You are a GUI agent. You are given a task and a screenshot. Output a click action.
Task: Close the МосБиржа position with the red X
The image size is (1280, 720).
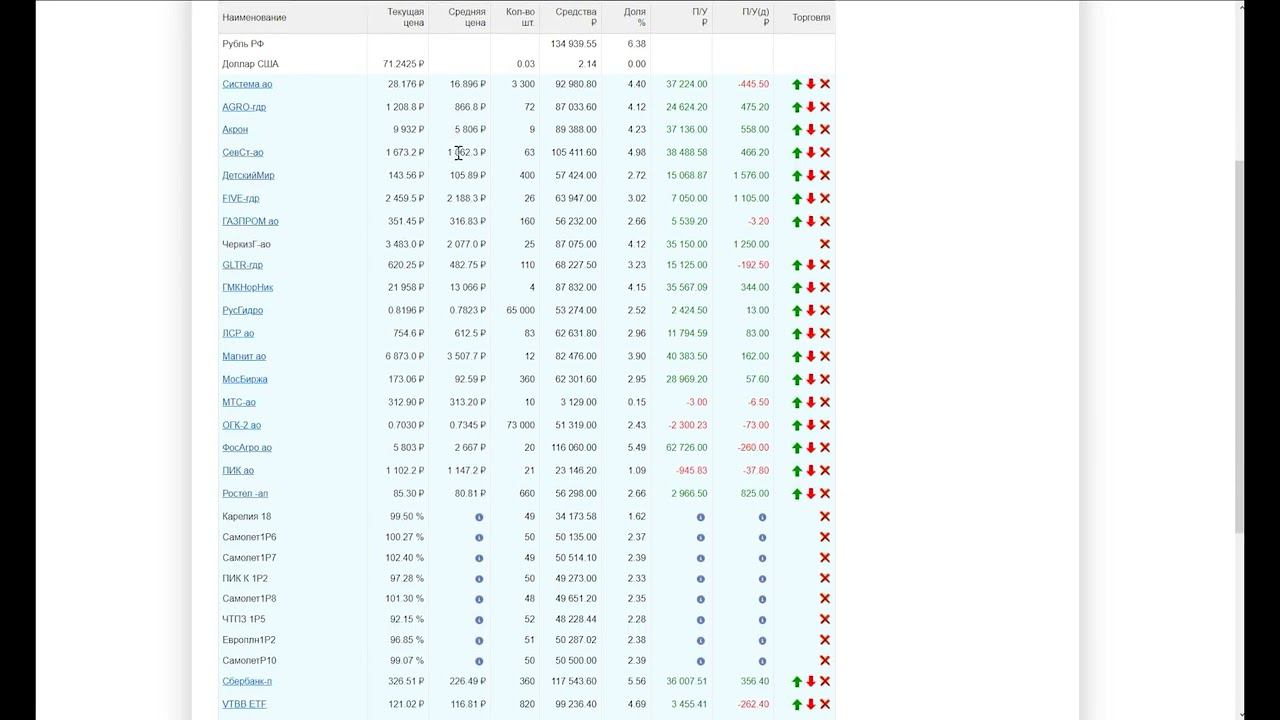point(825,380)
